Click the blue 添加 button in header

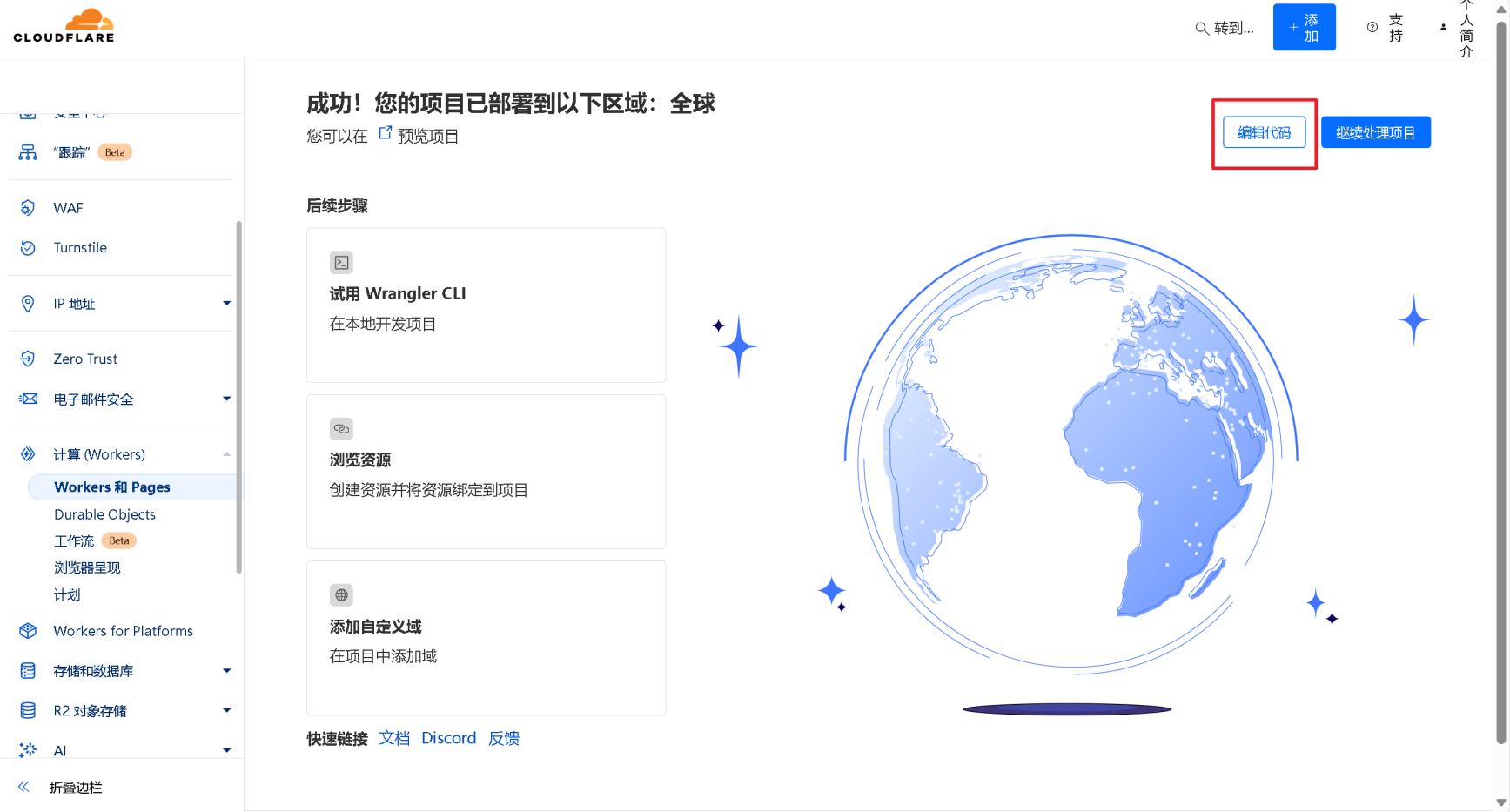(x=1304, y=28)
